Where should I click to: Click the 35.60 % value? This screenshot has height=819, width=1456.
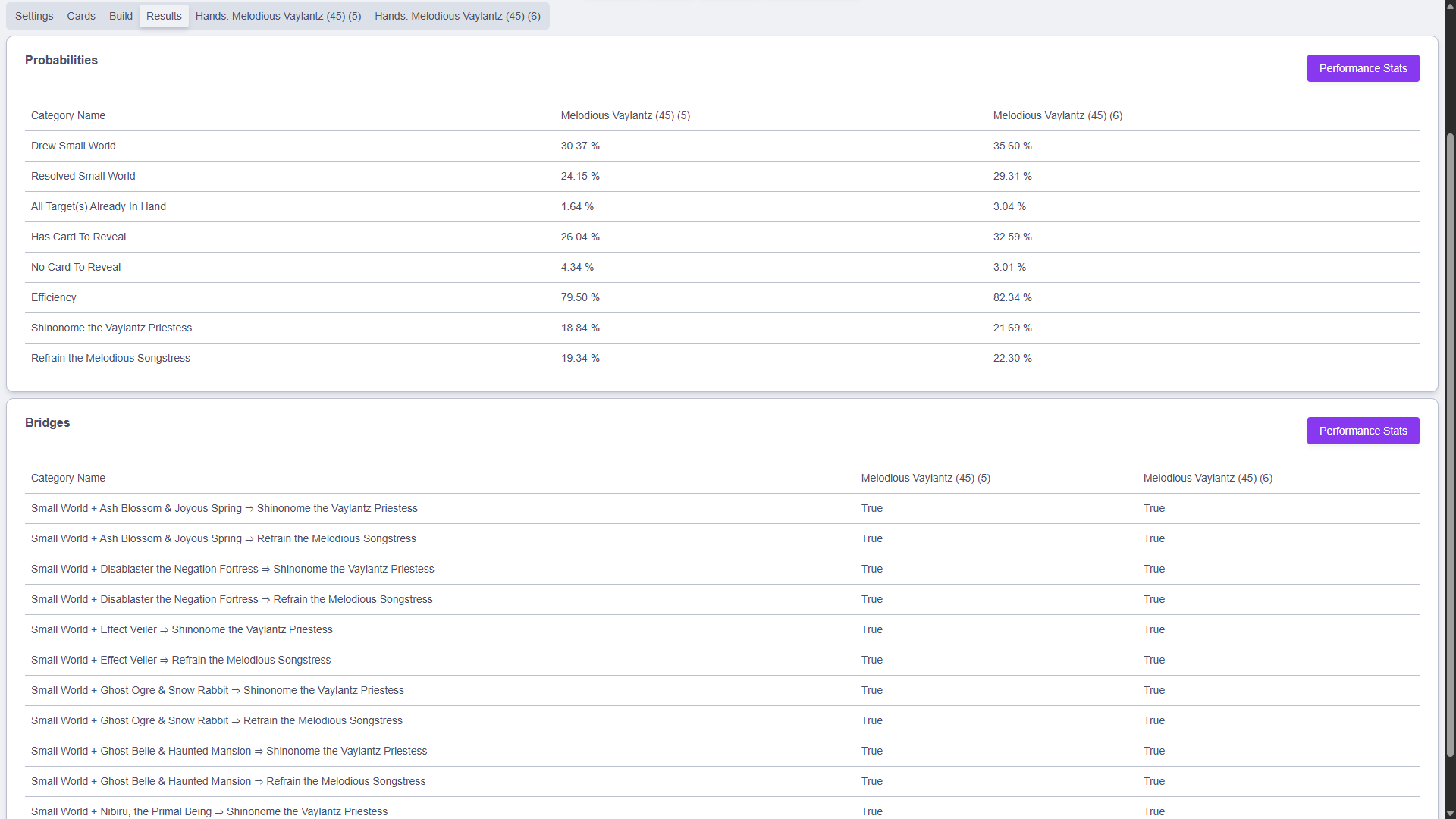tap(1012, 146)
